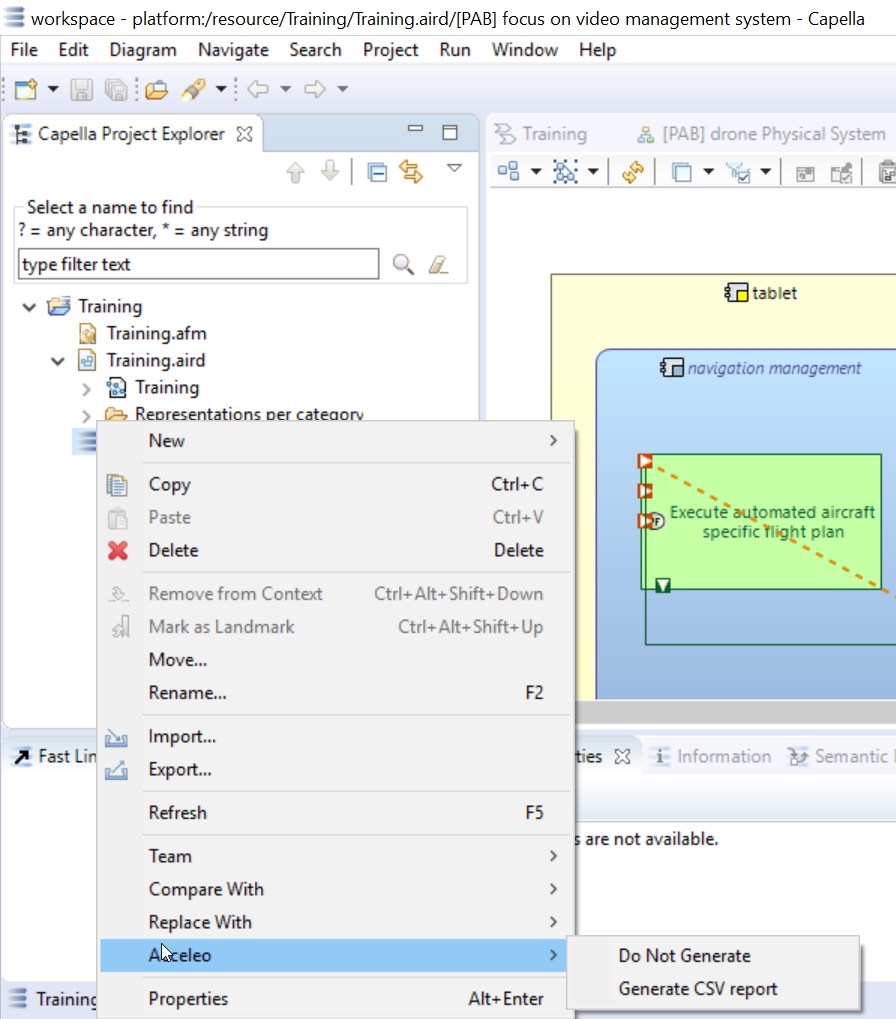The height and width of the screenshot is (1019, 896).
Task: Click the Select All diagram toolbar icon
Action: [x=565, y=172]
